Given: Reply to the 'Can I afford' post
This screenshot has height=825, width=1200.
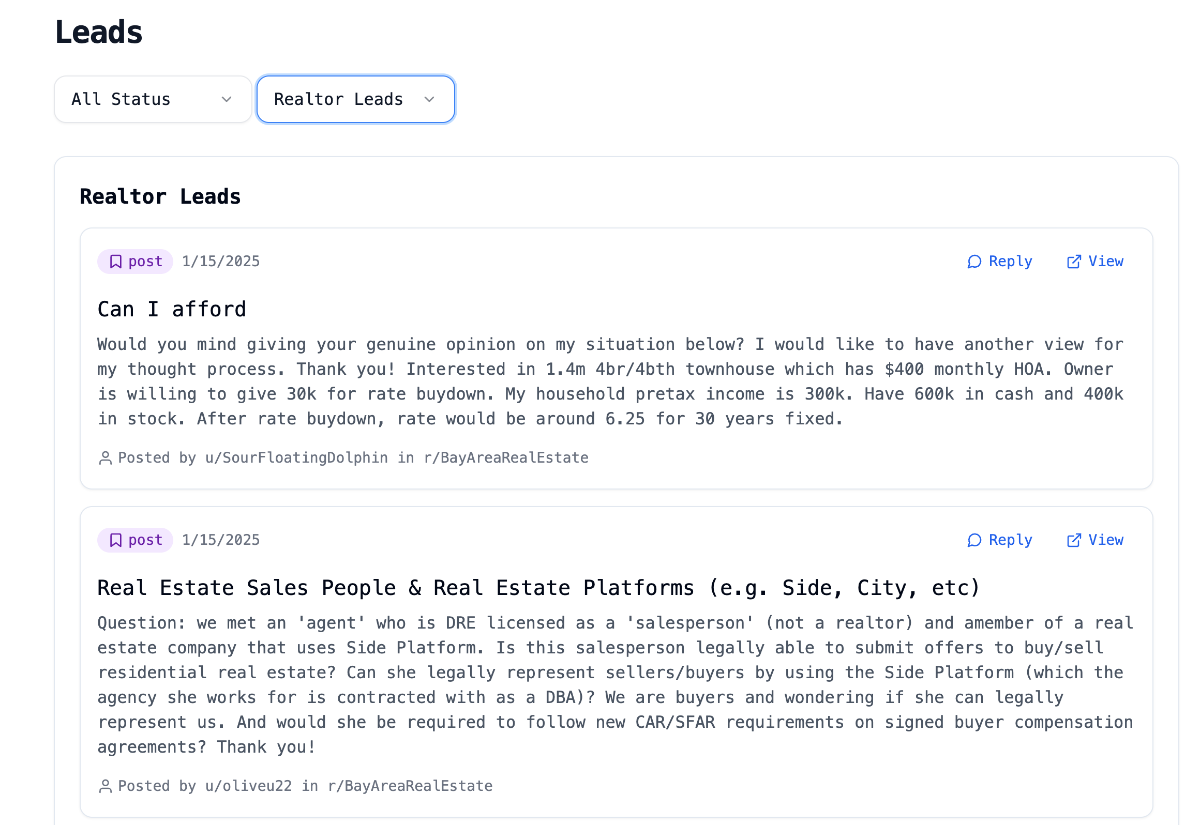Looking at the screenshot, I should click(x=1000, y=261).
